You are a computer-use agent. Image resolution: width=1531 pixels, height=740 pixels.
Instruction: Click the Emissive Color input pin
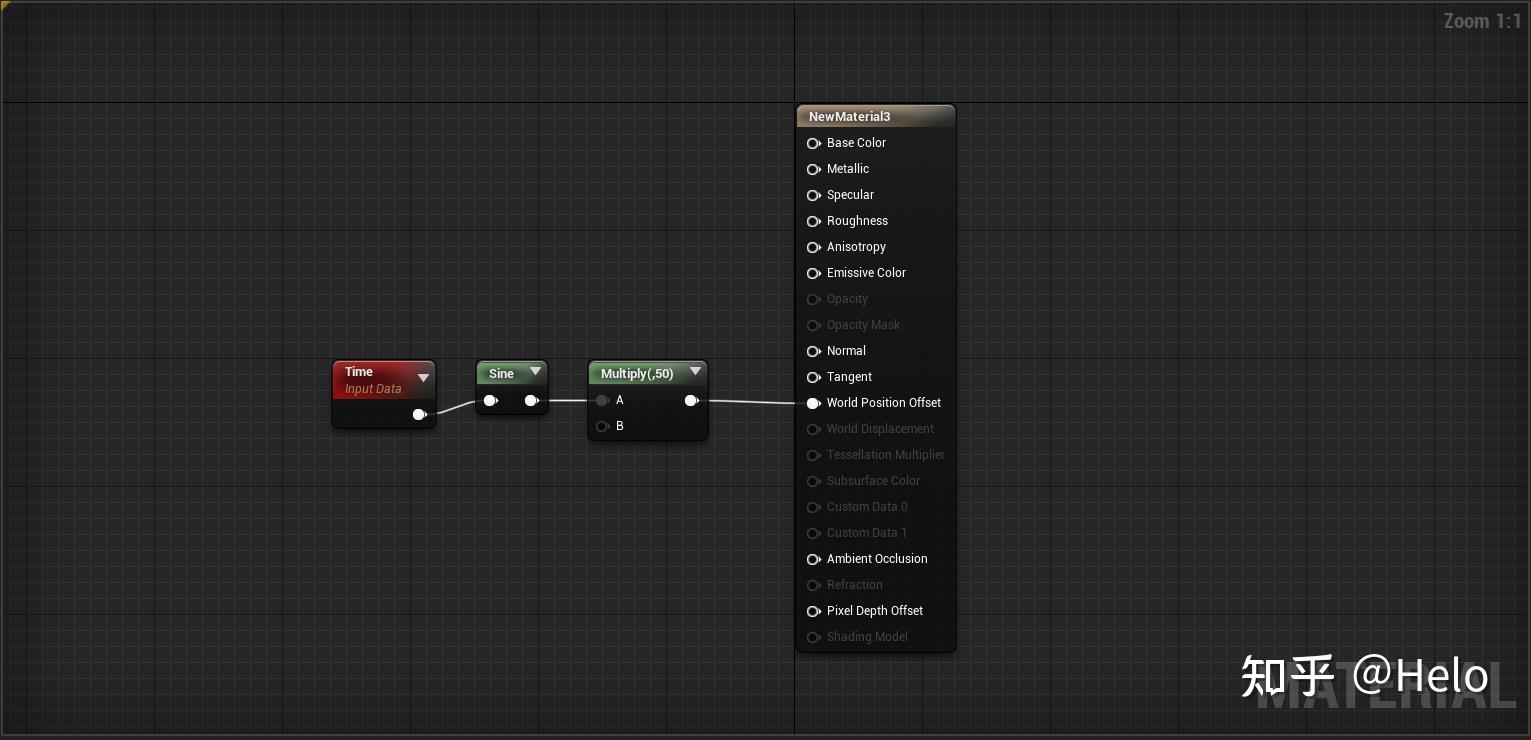click(x=813, y=273)
